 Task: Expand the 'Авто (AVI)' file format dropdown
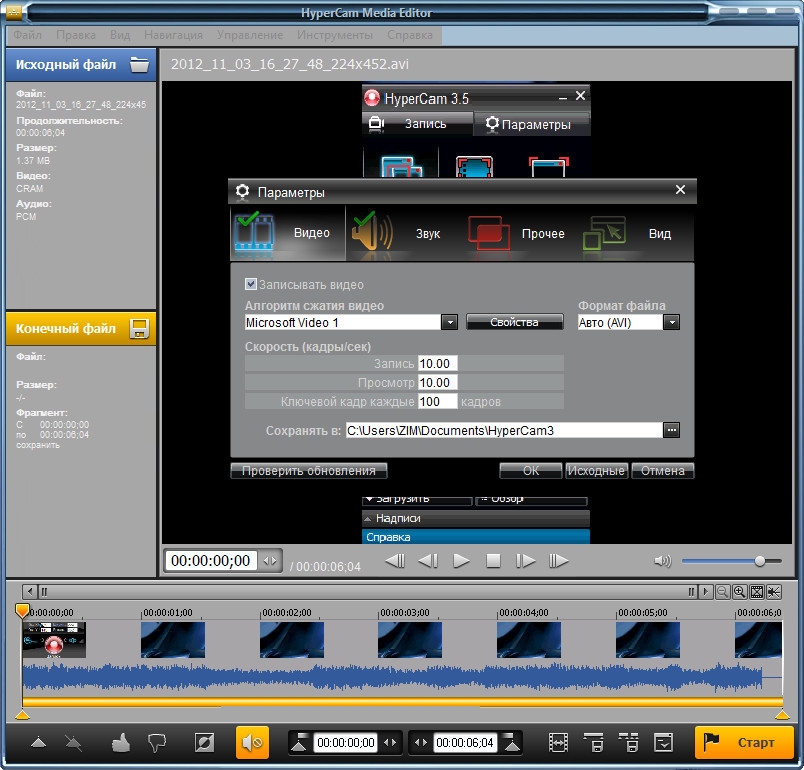pos(671,322)
